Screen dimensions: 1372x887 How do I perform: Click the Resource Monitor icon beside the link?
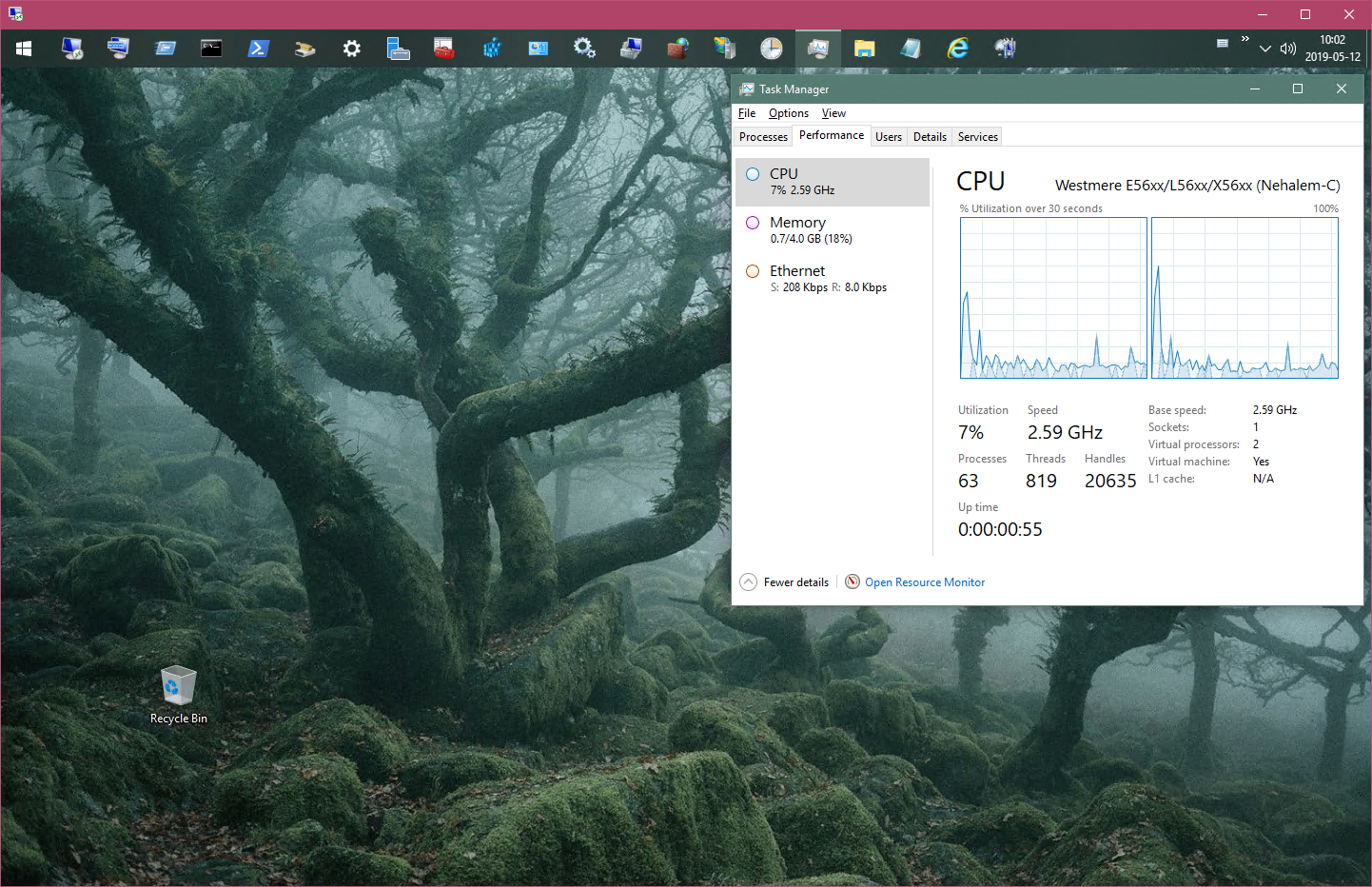(852, 581)
